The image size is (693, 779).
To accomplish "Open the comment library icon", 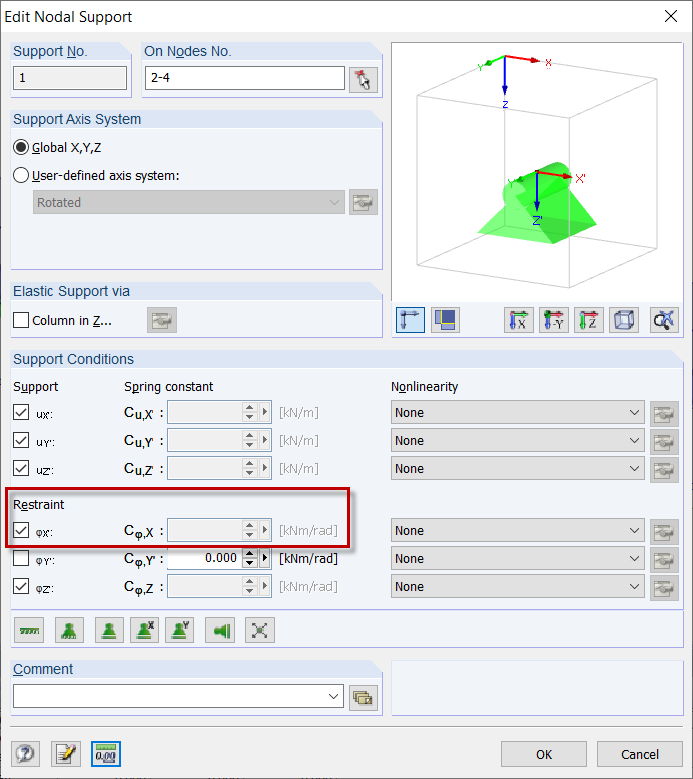I will tap(363, 698).
